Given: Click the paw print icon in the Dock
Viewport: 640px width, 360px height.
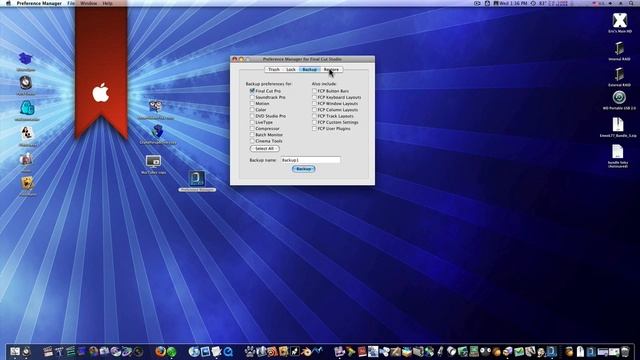Looking at the screenshot, I should 250,351.
